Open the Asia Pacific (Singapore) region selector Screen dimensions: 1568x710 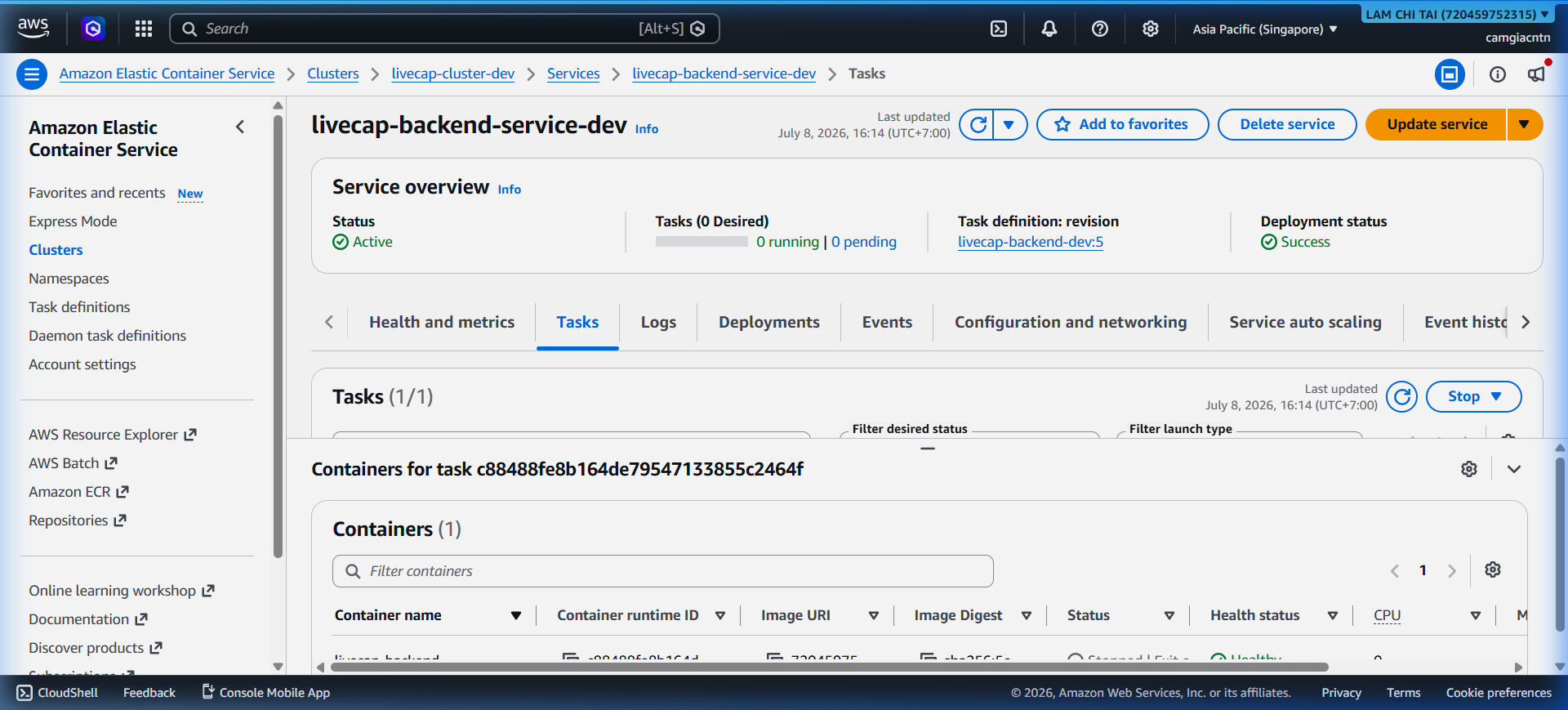tap(1265, 29)
